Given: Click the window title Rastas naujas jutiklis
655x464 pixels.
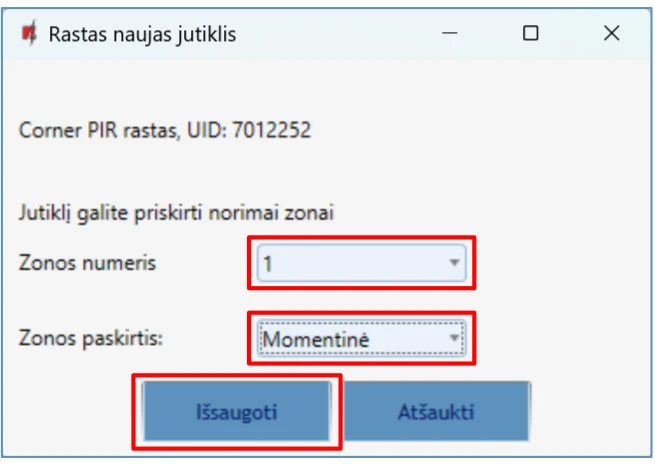Looking at the screenshot, I should [143, 34].
